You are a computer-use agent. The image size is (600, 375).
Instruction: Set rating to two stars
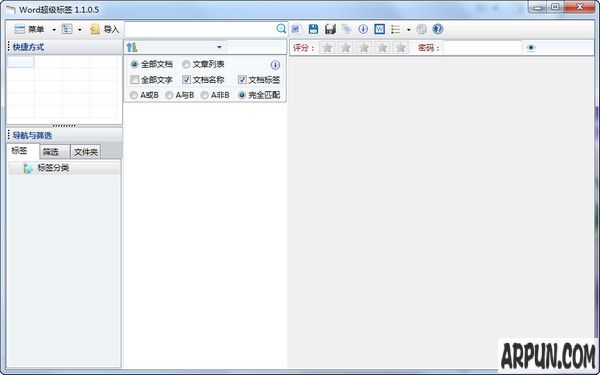(x=346, y=48)
